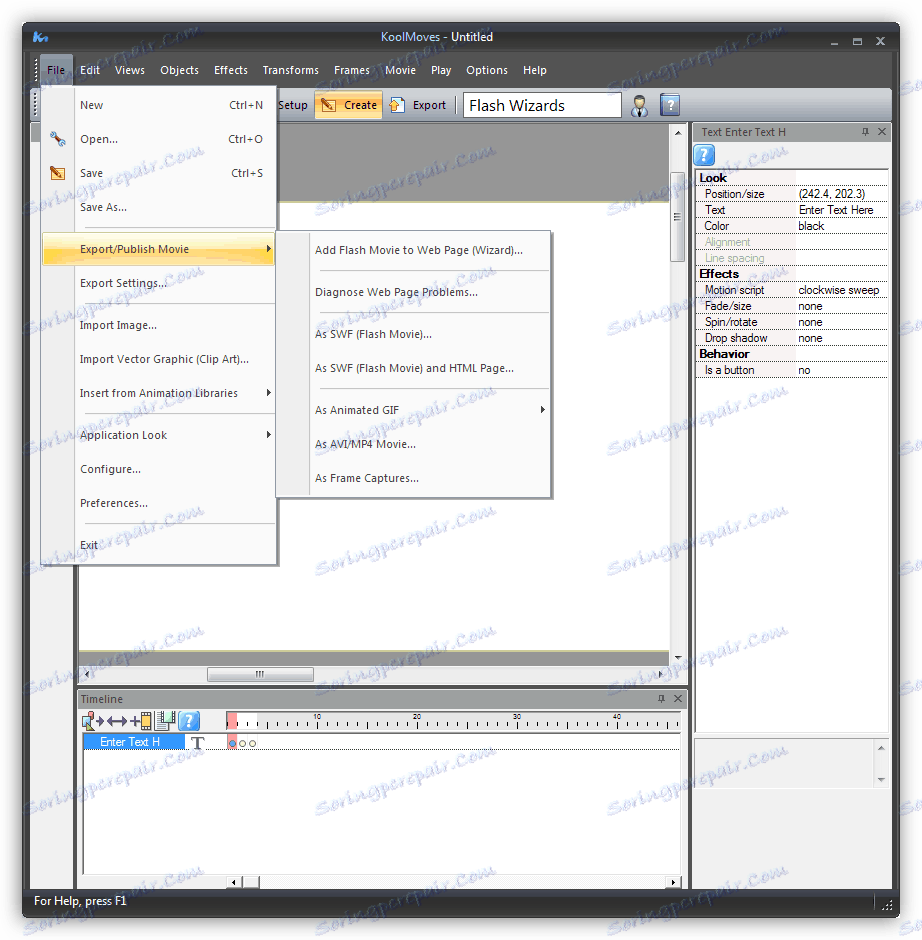Choose New from the File menu

pos(159,106)
